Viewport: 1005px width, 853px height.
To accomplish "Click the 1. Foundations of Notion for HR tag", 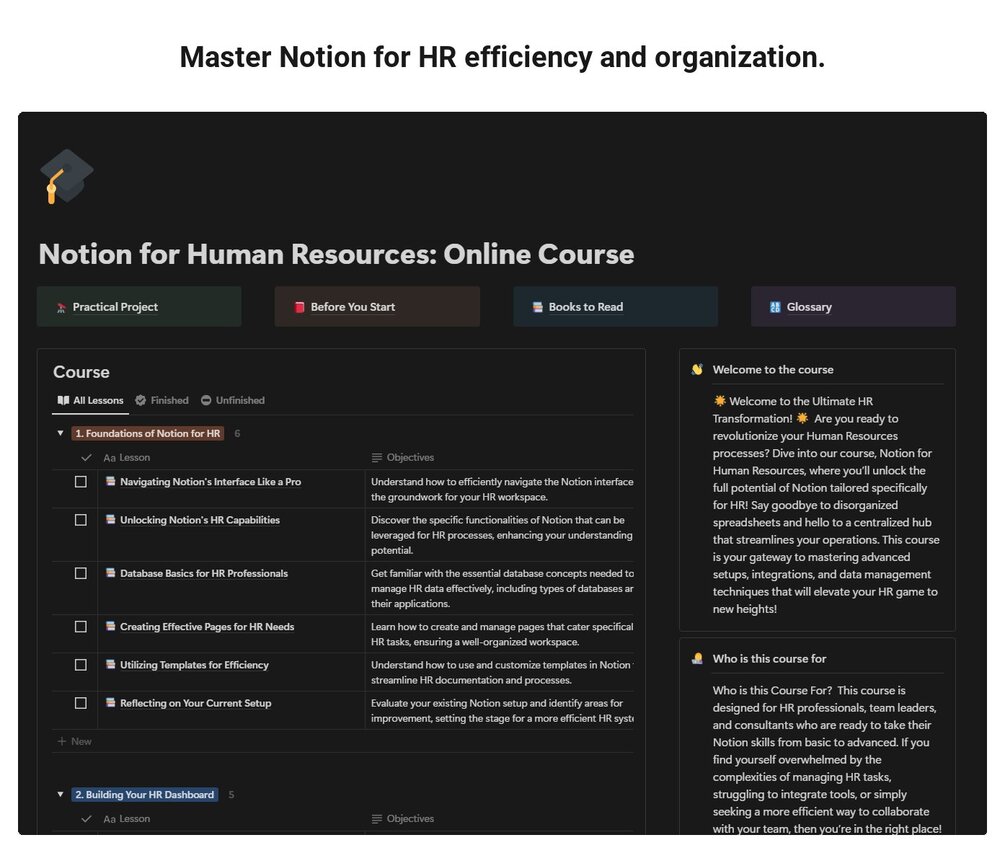I will (147, 434).
